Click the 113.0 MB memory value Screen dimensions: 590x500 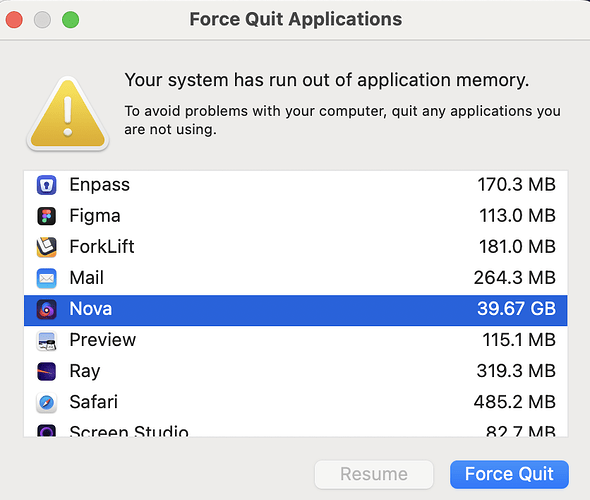pyautogui.click(x=517, y=216)
